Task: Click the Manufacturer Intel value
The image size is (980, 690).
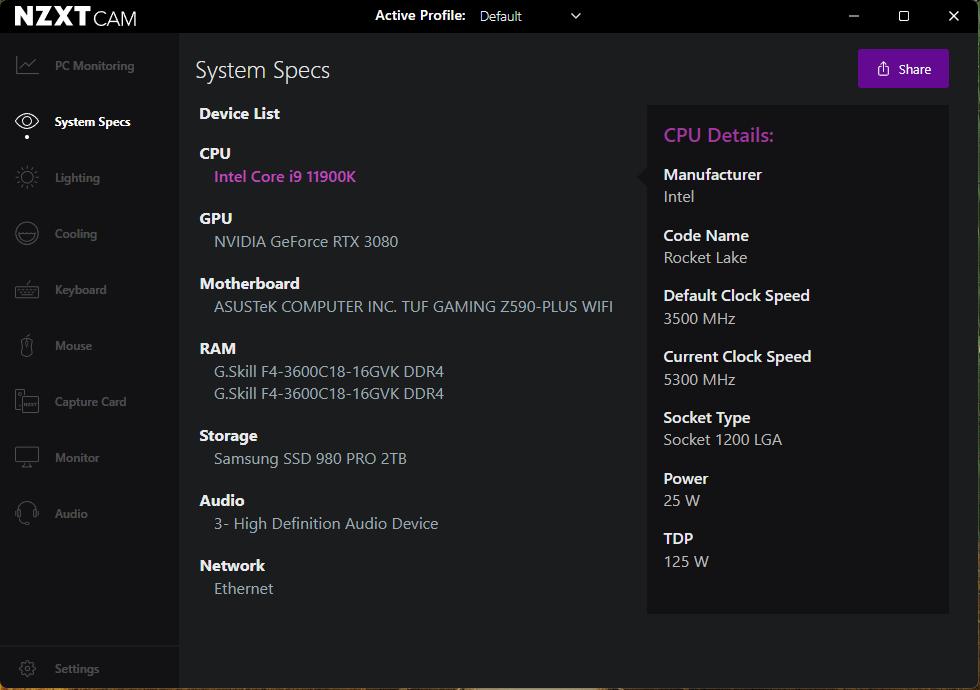Action: coord(679,197)
